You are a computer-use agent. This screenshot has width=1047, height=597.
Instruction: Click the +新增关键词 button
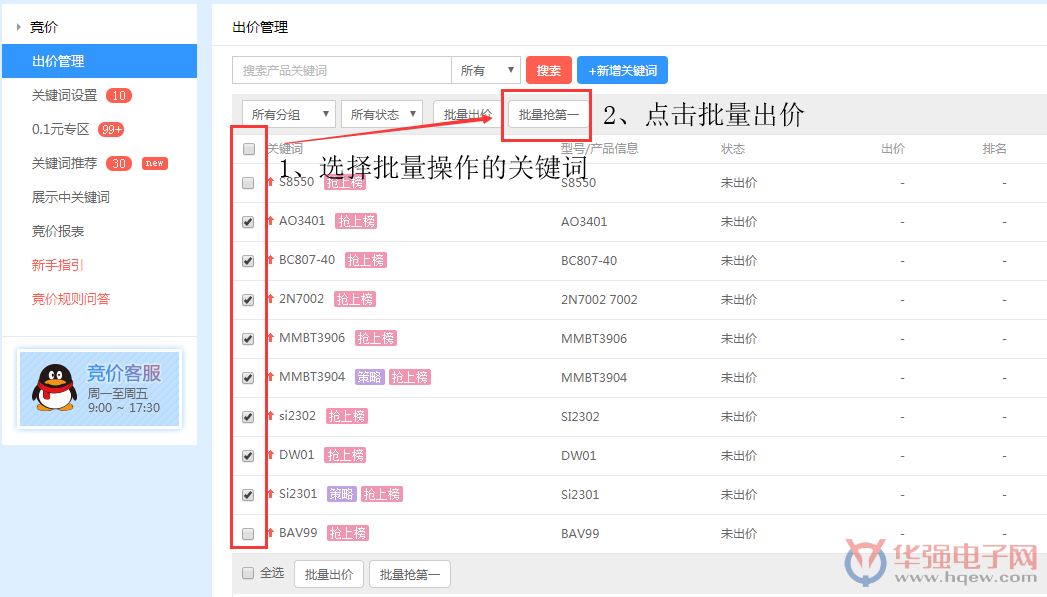[622, 69]
